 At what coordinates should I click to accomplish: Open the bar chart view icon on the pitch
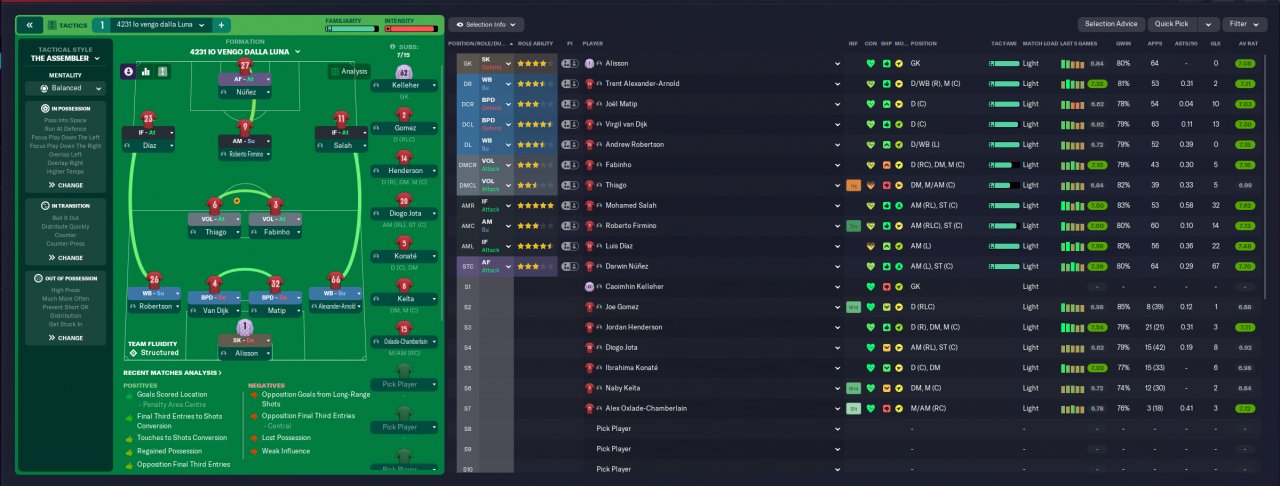[146, 71]
